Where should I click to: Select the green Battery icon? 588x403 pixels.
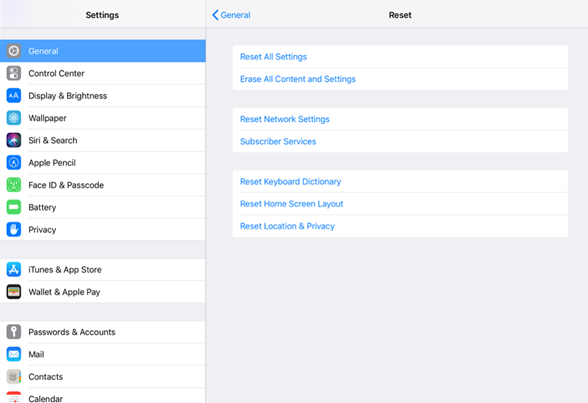click(x=14, y=207)
